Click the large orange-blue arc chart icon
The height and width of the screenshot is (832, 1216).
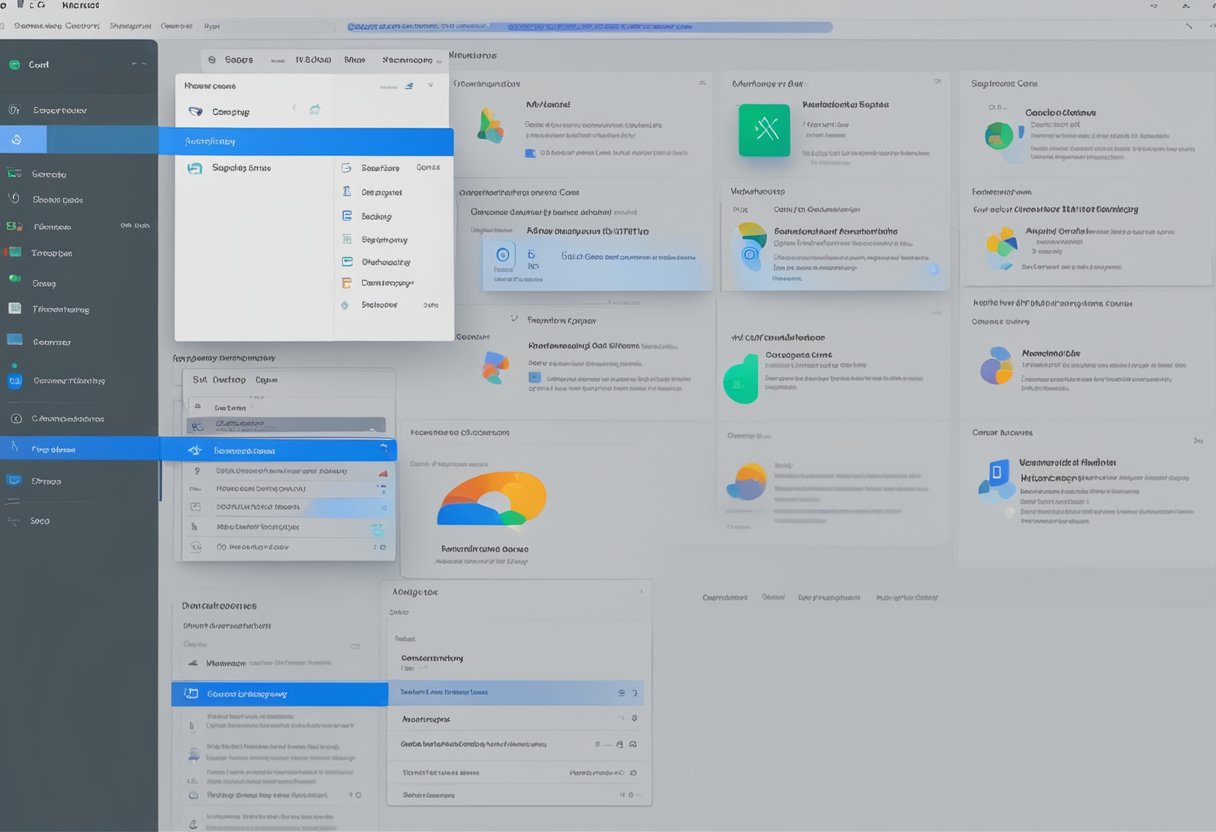tap(491, 498)
